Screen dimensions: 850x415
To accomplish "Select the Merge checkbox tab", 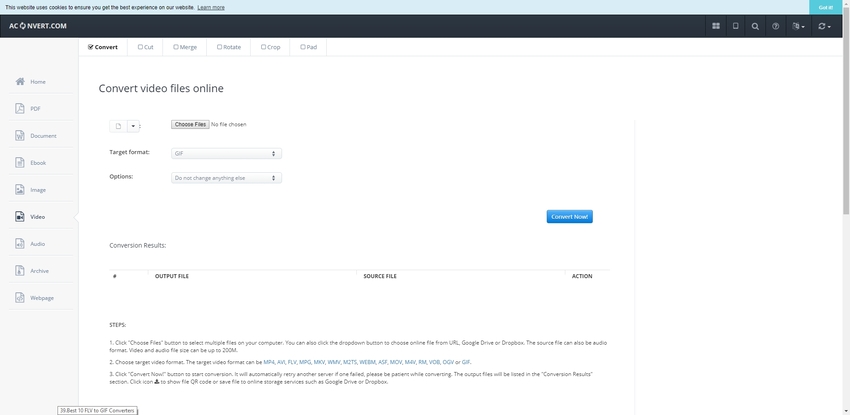I will pyautogui.click(x=185, y=46).
